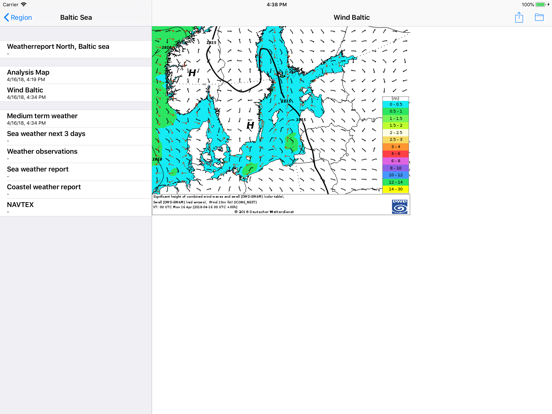Image resolution: width=552 pixels, height=414 pixels.
Task: Click the 14 - 30 yellow legend swatch
Action: (395, 189)
